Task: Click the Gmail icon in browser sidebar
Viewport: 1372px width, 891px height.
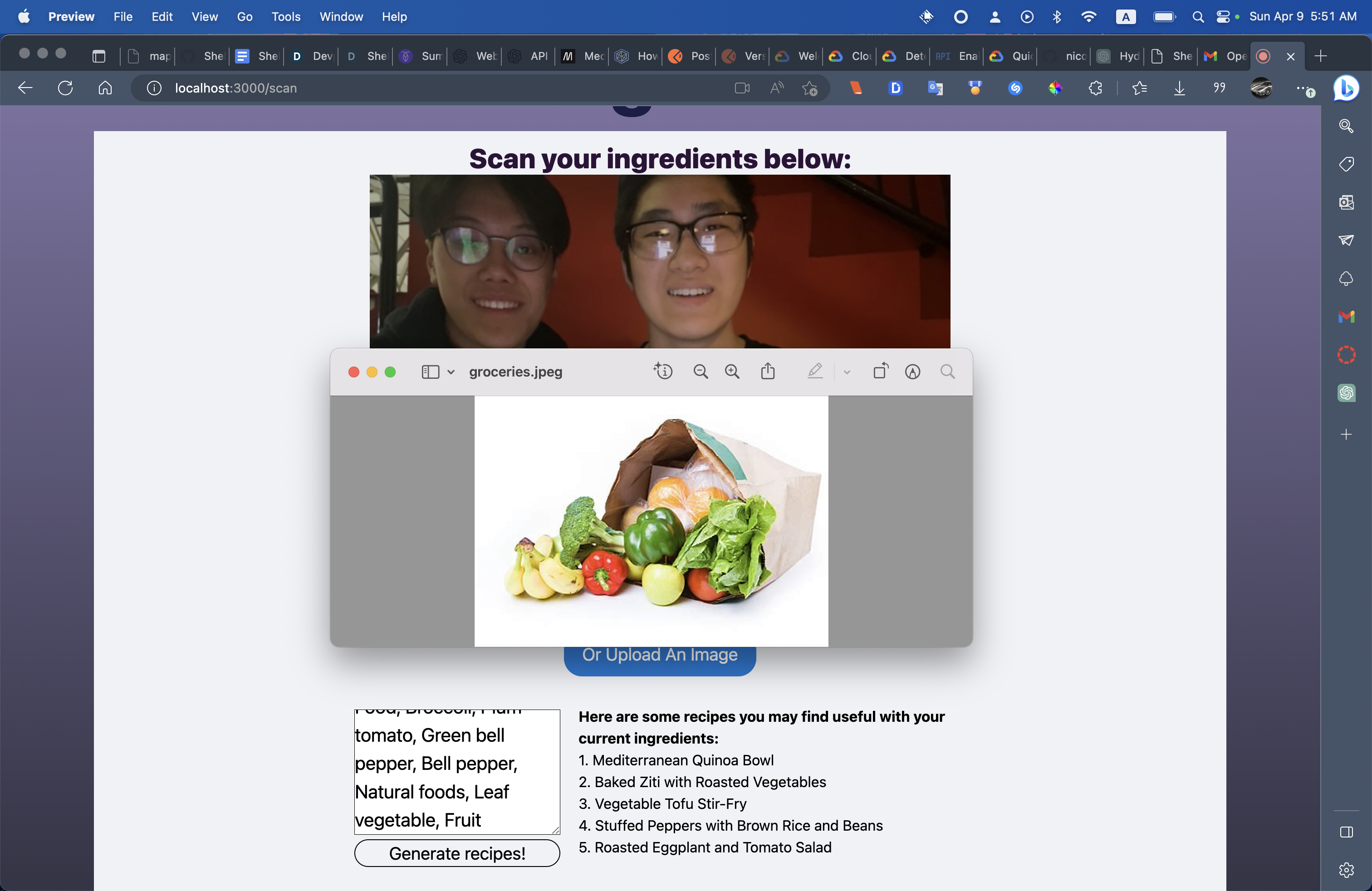Action: click(x=1346, y=316)
